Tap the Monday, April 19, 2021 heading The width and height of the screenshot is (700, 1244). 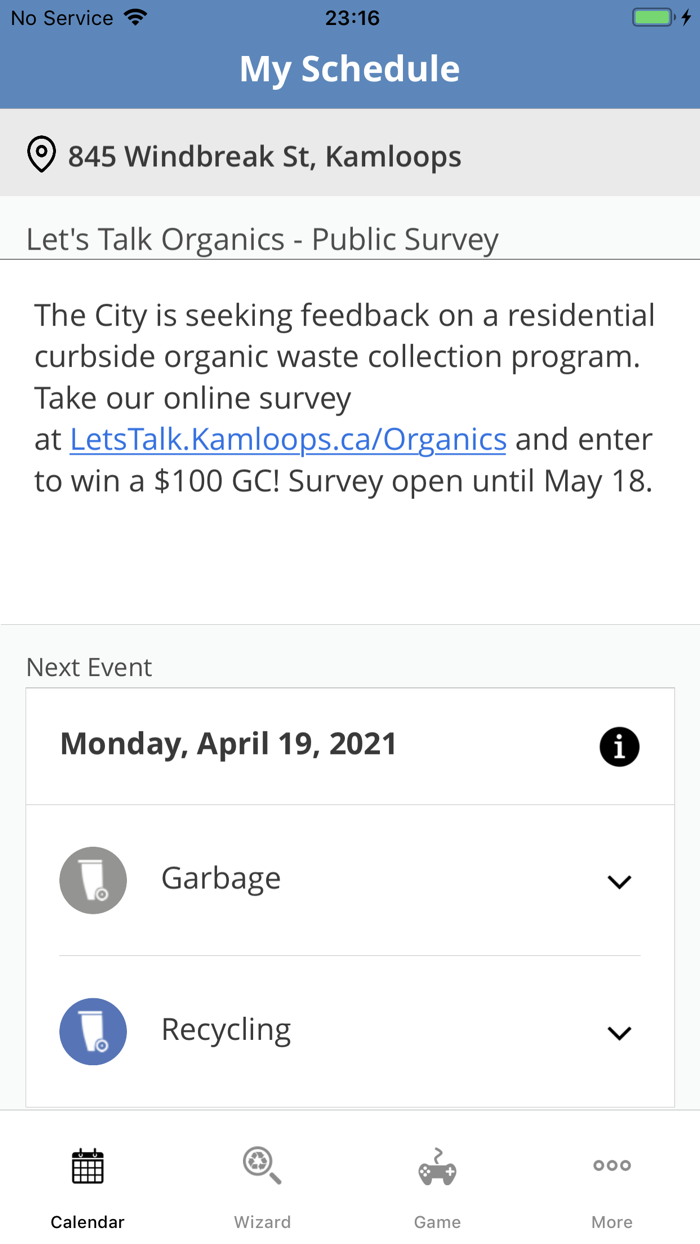[227, 744]
